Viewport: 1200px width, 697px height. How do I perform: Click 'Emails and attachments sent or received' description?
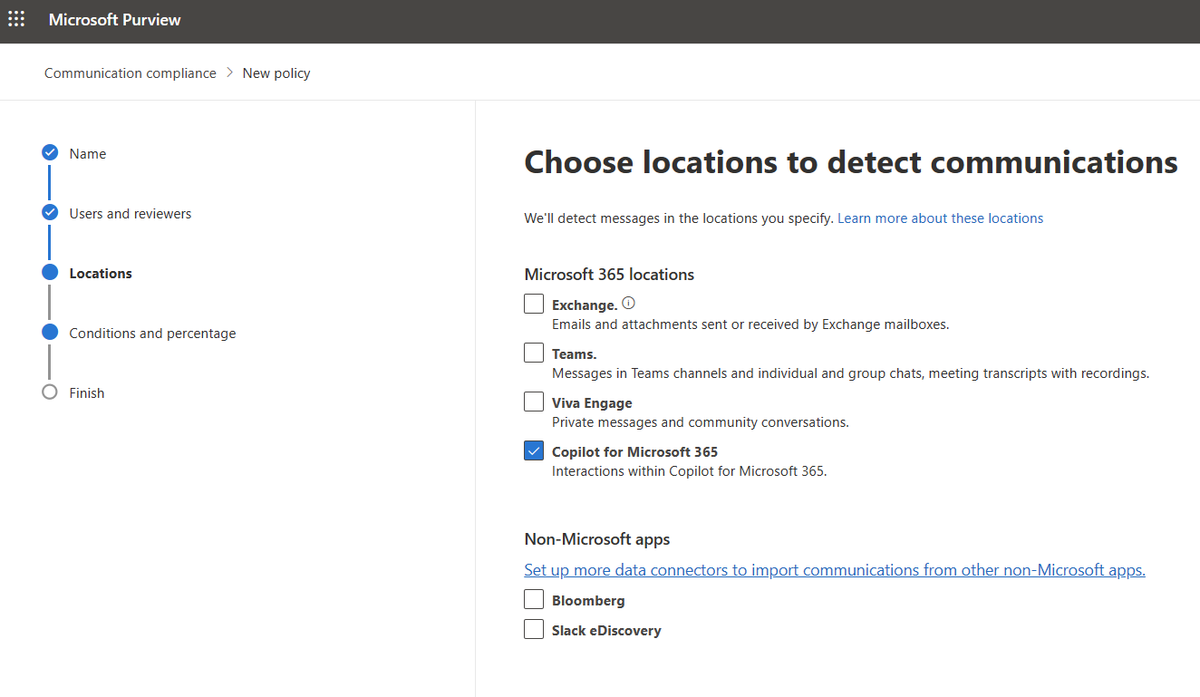coord(750,324)
